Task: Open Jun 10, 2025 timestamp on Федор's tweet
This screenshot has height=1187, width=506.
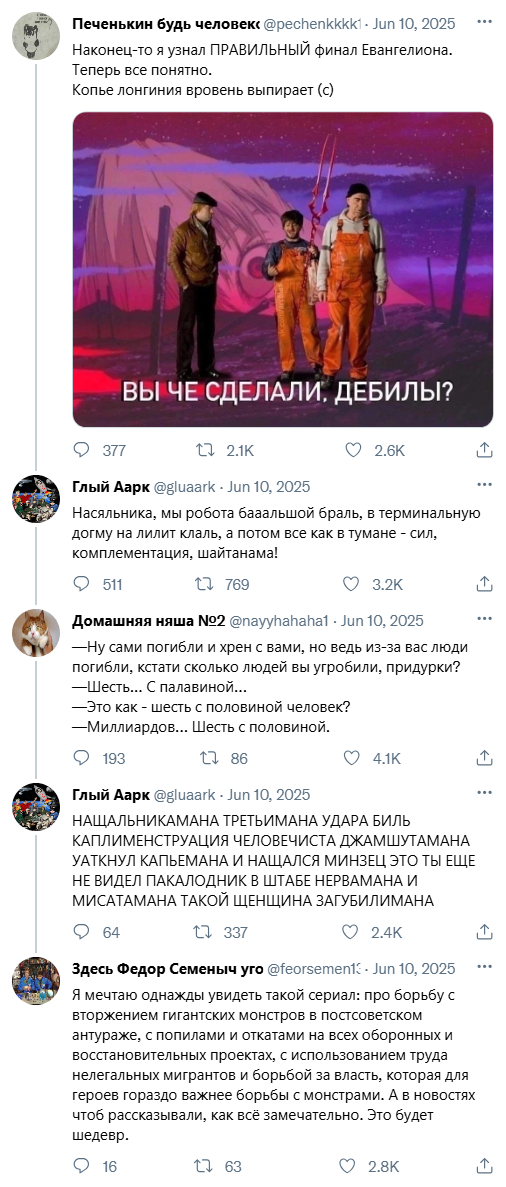Action: (414, 969)
